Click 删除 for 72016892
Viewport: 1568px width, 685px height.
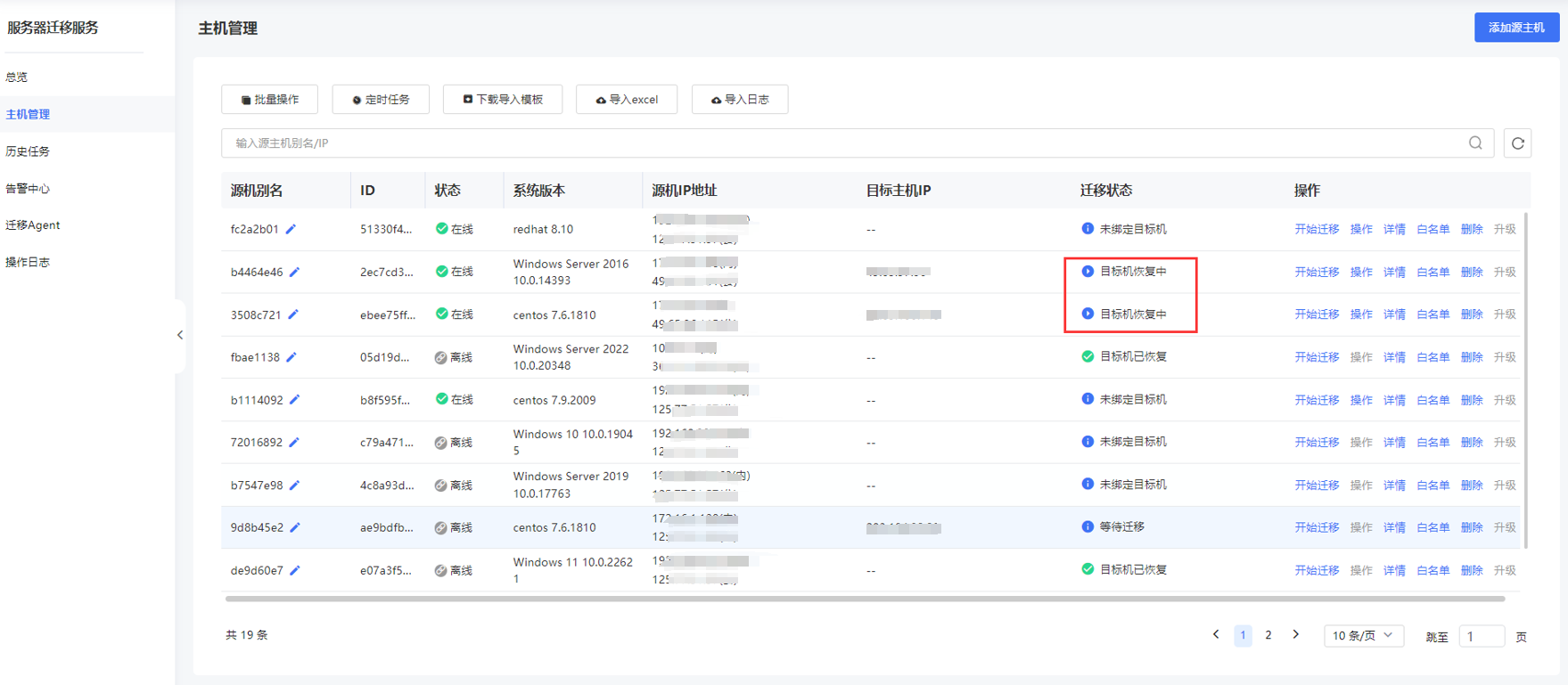(1472, 442)
